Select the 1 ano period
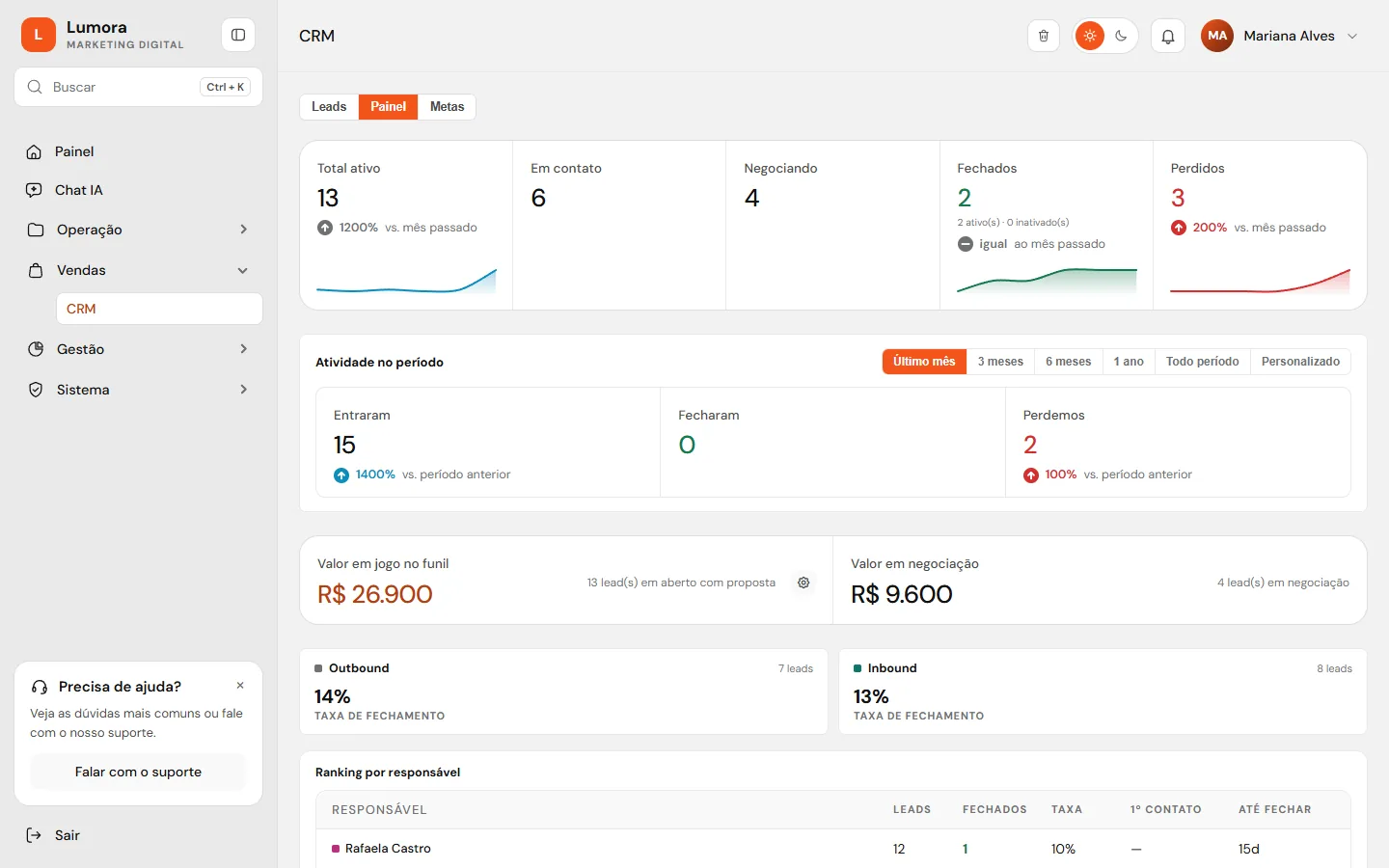 [x=1129, y=362]
